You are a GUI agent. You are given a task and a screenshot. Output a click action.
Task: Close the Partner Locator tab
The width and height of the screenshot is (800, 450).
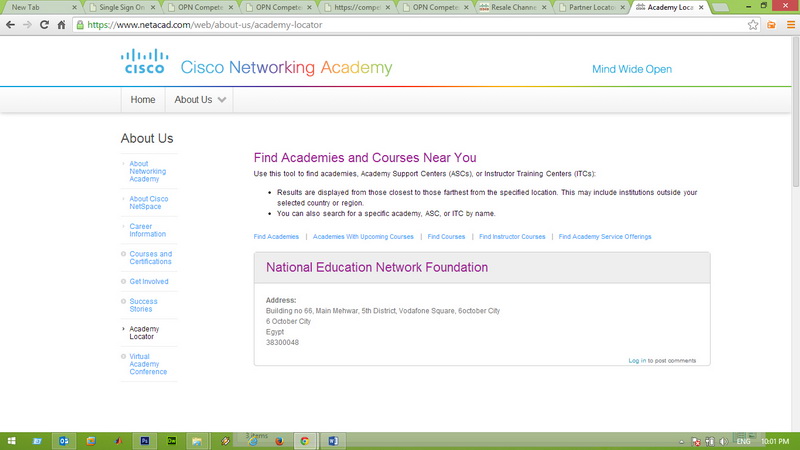click(622, 7)
